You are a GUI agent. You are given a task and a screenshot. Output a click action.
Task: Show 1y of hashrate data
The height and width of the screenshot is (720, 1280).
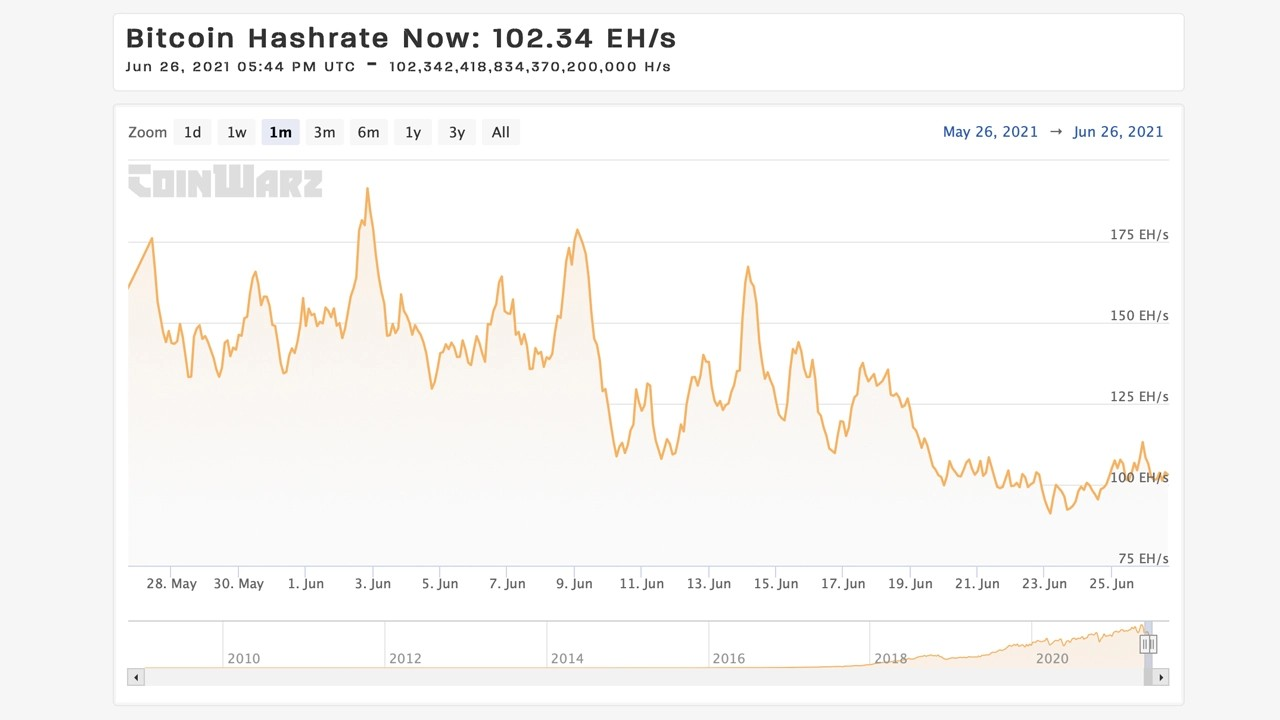click(412, 132)
